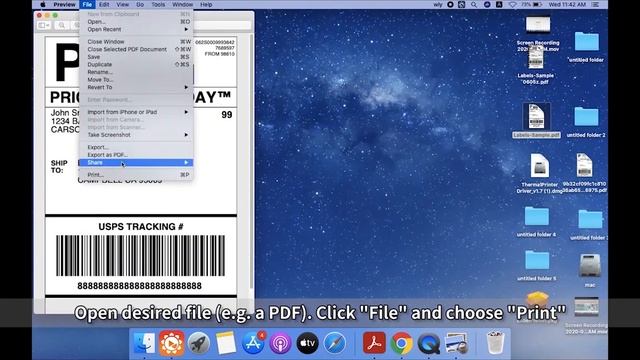Open Podcasts app in the Dock
640x360 pixels.
pos(280,343)
